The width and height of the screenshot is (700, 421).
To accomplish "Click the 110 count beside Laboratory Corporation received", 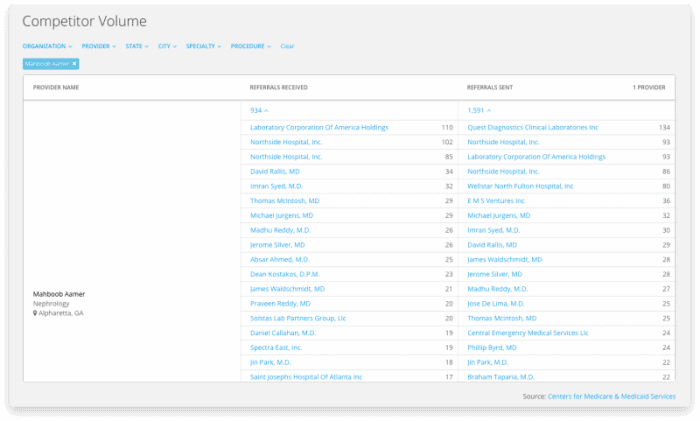I will 447,127.
